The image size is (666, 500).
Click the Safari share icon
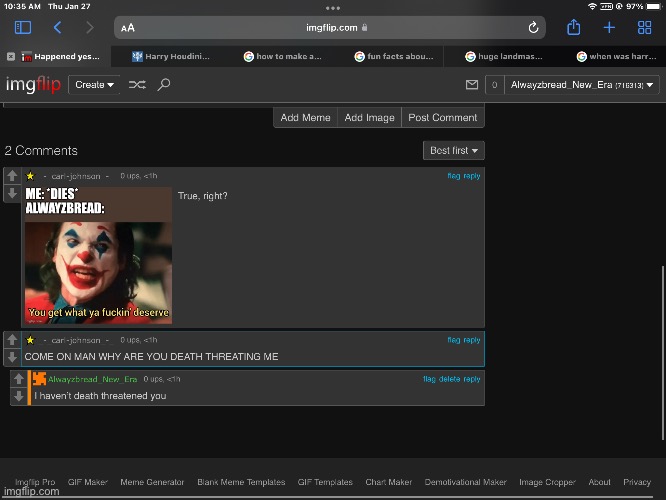click(x=574, y=28)
